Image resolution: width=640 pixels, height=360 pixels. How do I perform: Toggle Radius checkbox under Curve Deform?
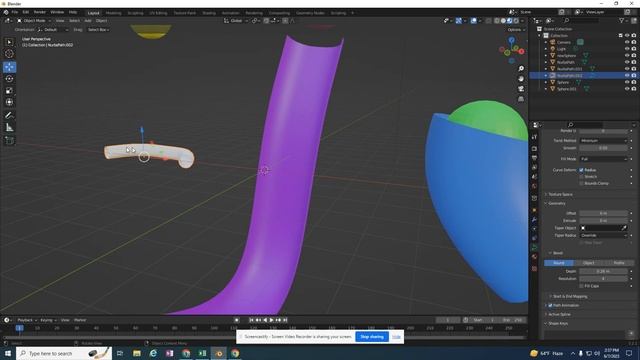pyautogui.click(x=581, y=170)
